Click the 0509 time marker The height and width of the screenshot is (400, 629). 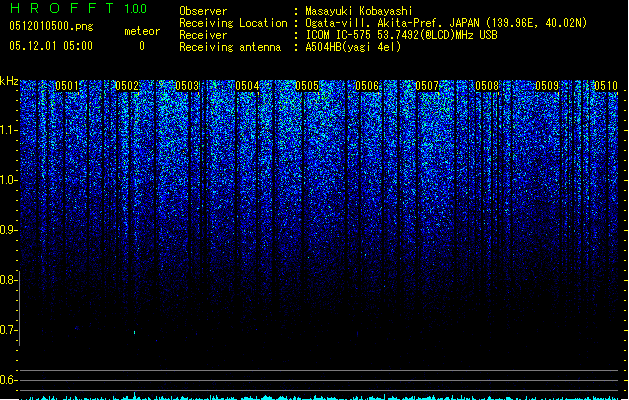(547, 86)
